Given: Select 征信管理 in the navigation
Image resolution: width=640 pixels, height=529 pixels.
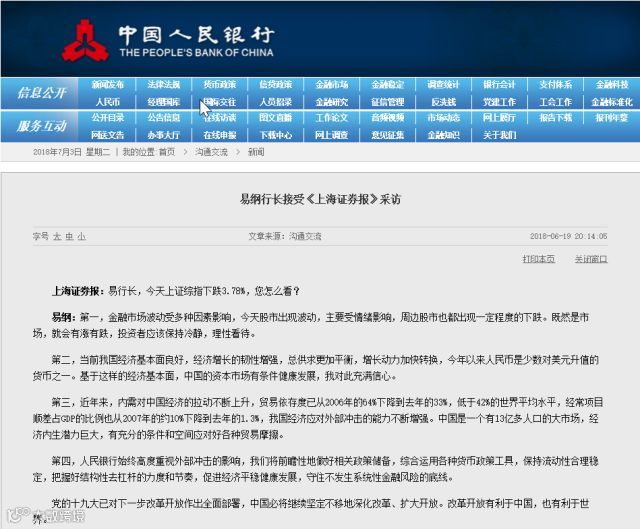Looking at the screenshot, I should (x=388, y=102).
